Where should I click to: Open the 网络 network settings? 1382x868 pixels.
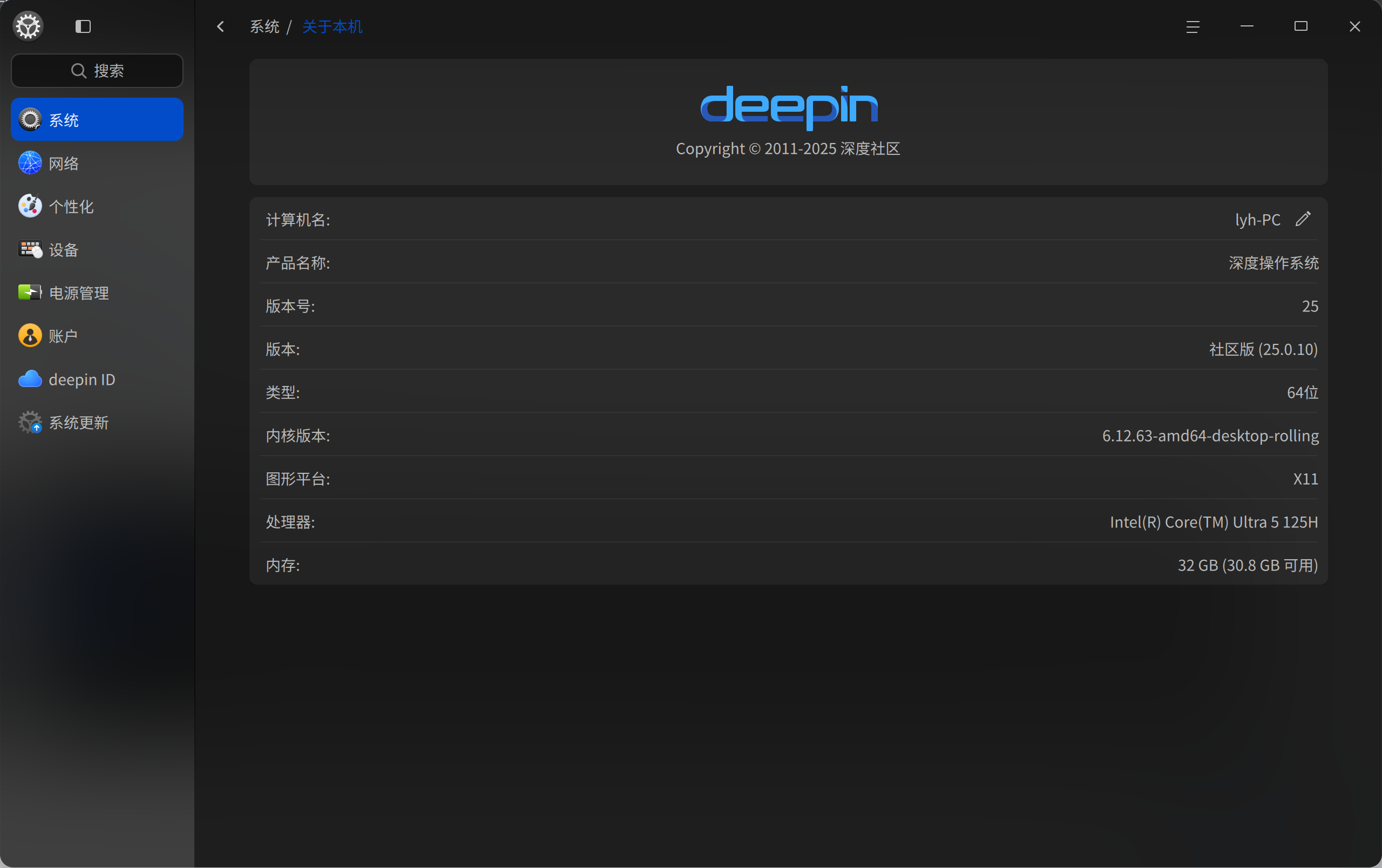click(97, 163)
